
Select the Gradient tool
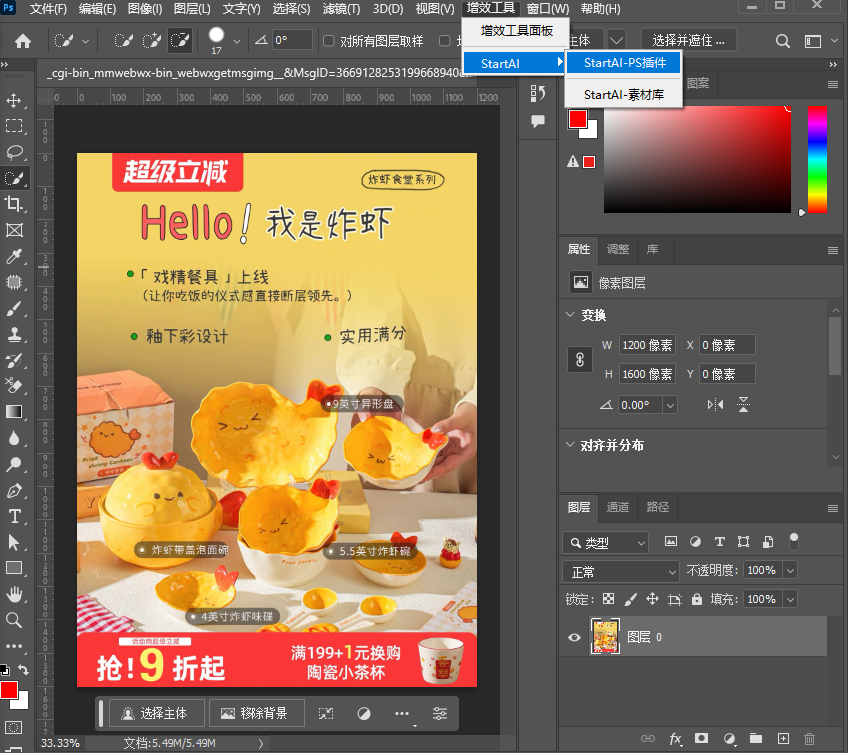click(14, 412)
